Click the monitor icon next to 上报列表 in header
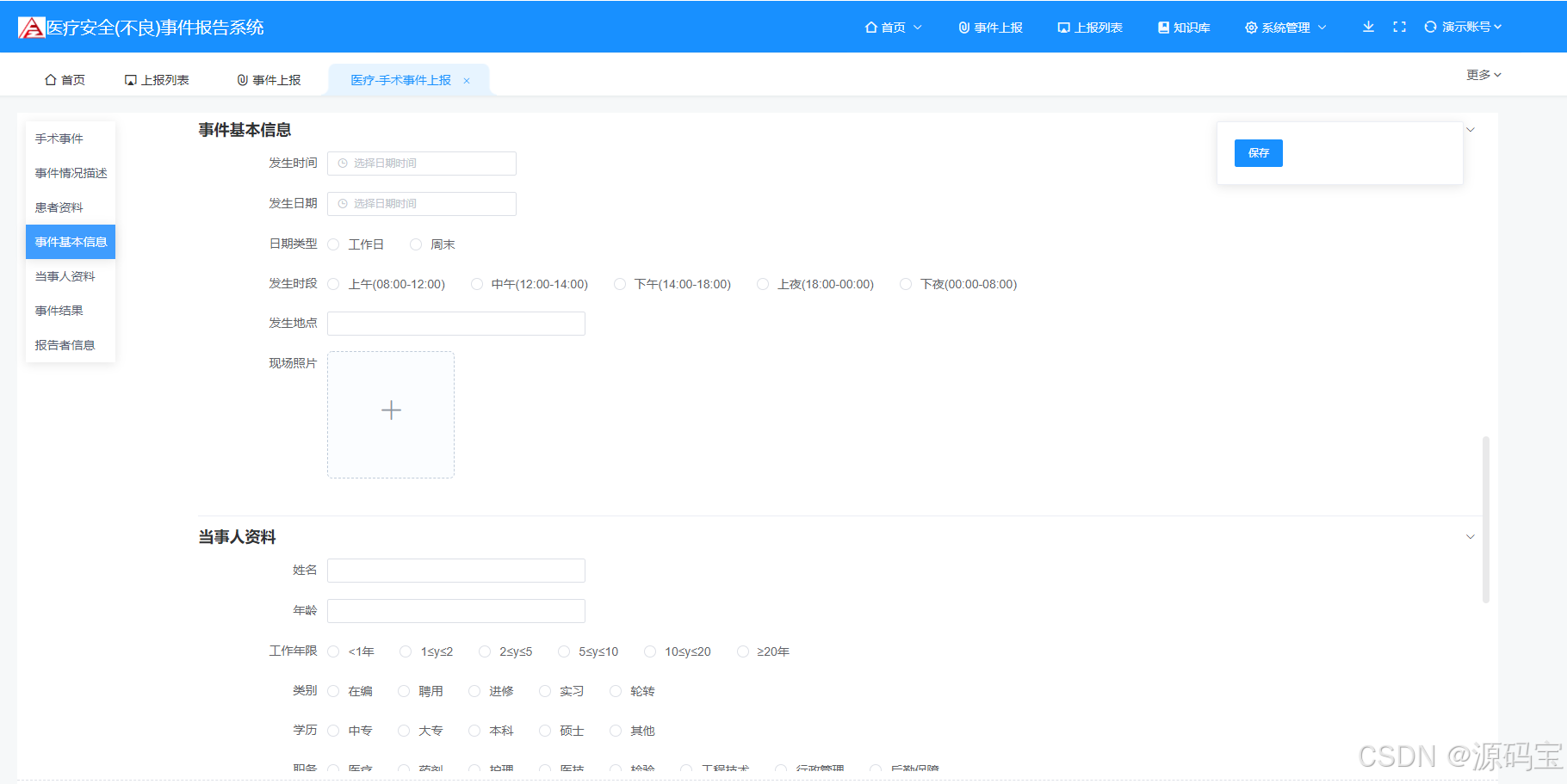1567x784 pixels. pyautogui.click(x=1064, y=28)
